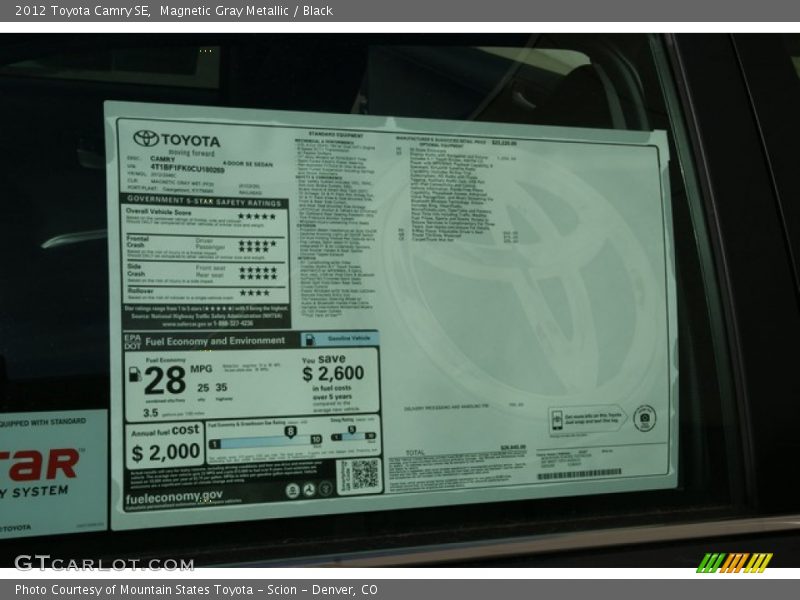Viewport: 800px width, 600px height.
Task: Click the Toyota logo at top of sticker
Action: point(148,137)
